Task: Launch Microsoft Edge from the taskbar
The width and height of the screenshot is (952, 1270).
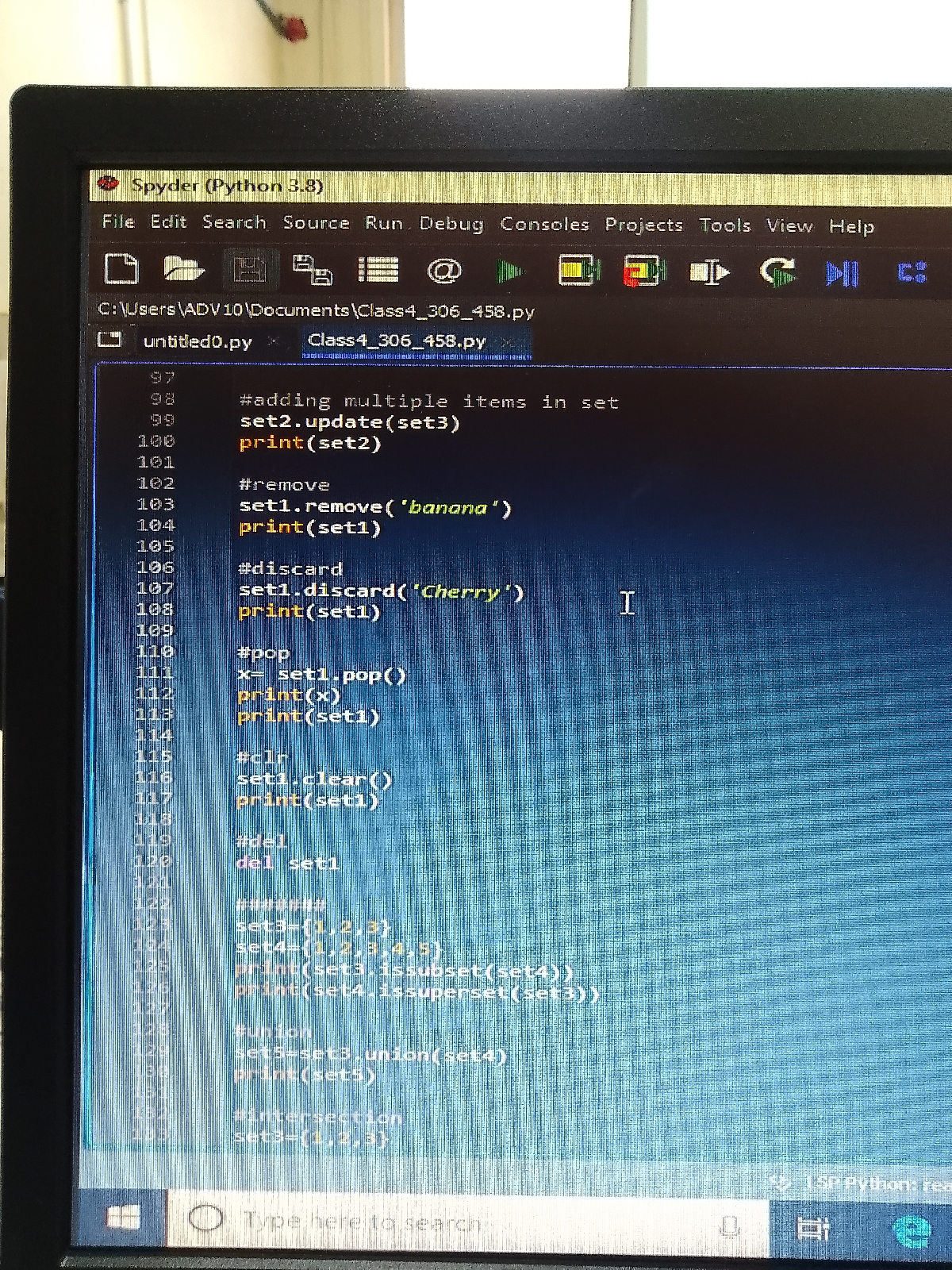Action: pyautogui.click(x=912, y=1232)
